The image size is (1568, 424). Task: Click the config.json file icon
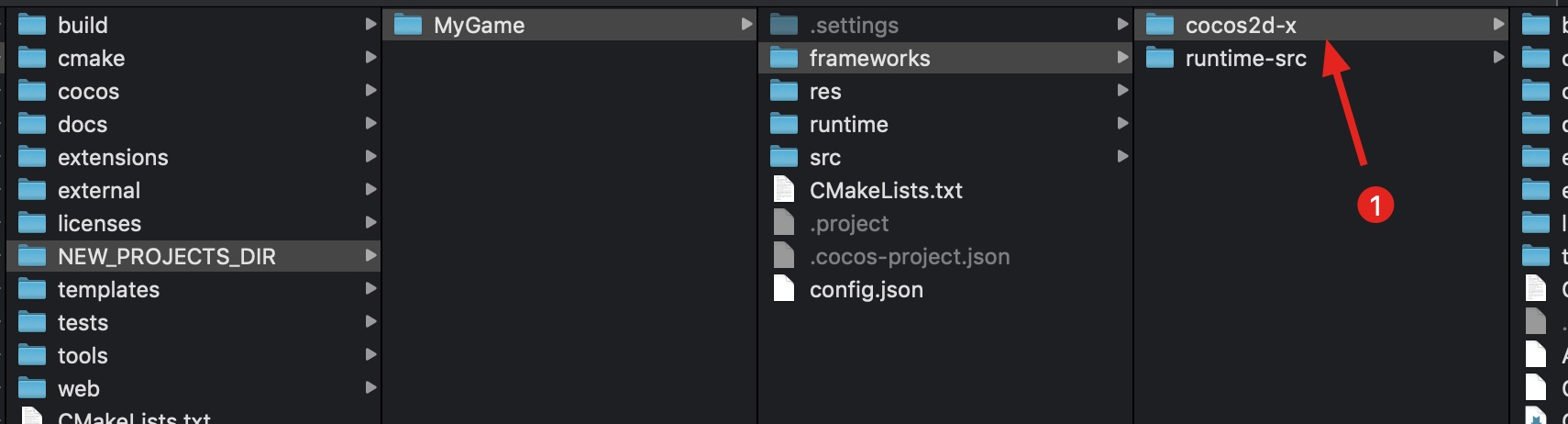(784, 289)
